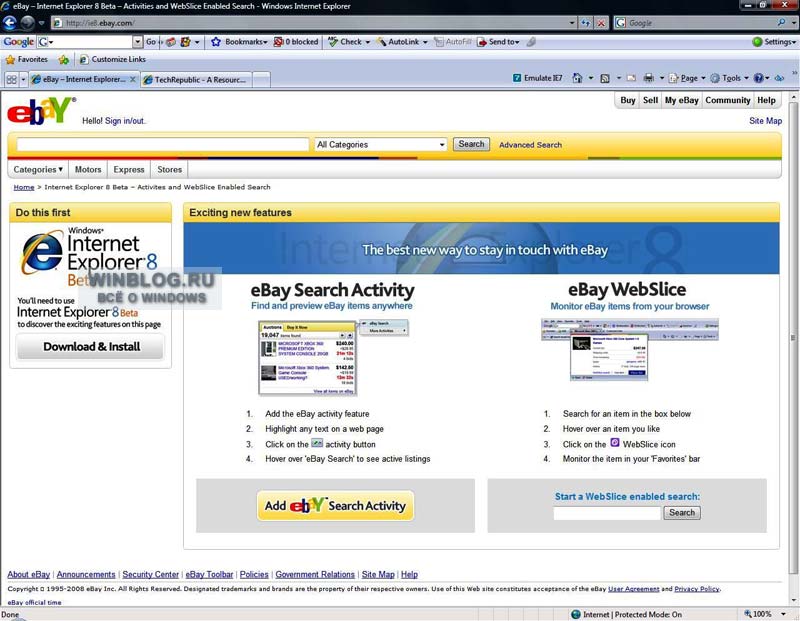Screen dimensions: 800x621
Task: Run the Google toolbar spell Check
Action: pyautogui.click(x=345, y=42)
